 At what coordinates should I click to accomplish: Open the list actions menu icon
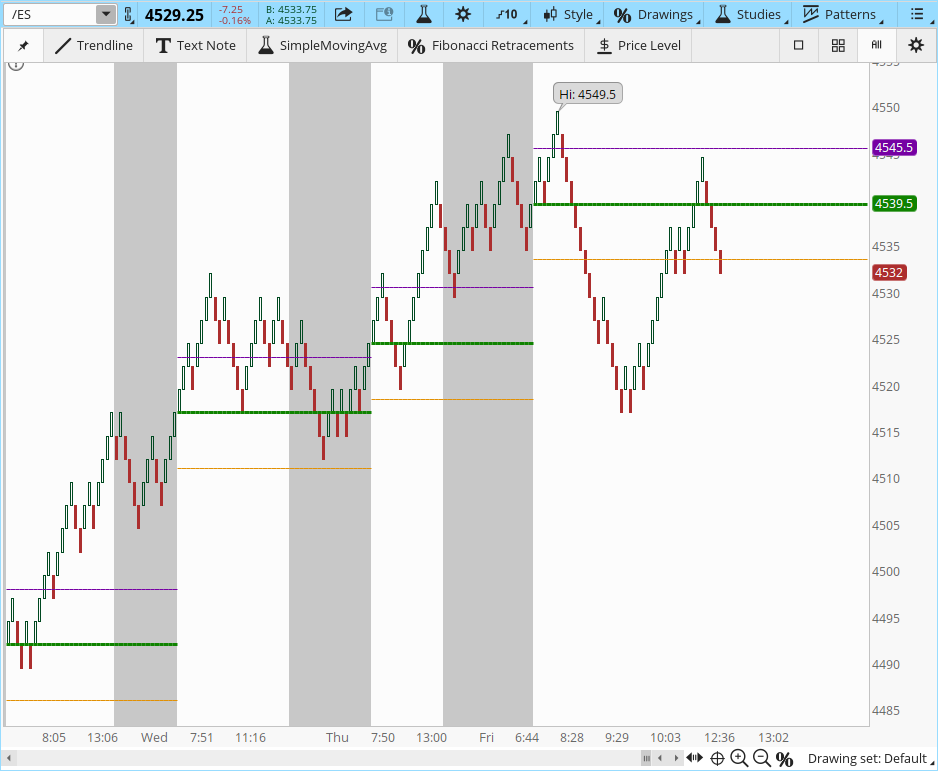pyautogui.click(x=916, y=14)
